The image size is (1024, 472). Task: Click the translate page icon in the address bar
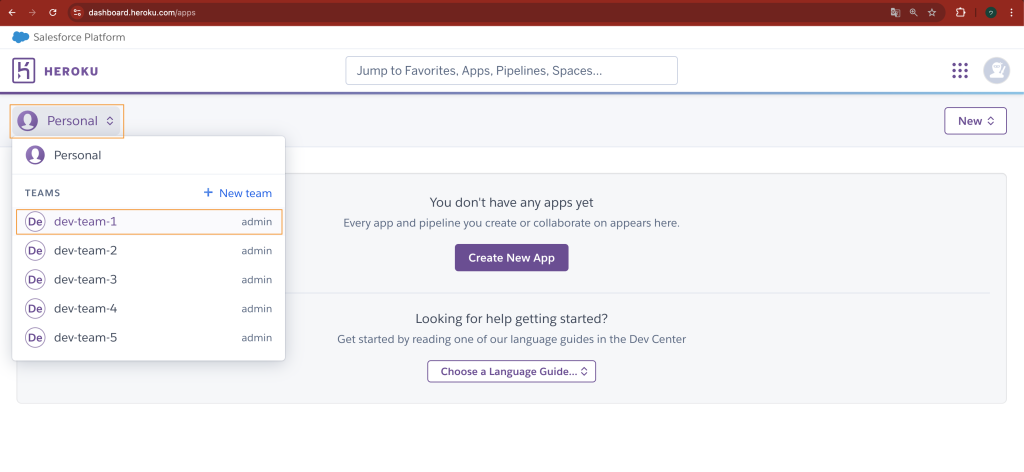[895, 13]
